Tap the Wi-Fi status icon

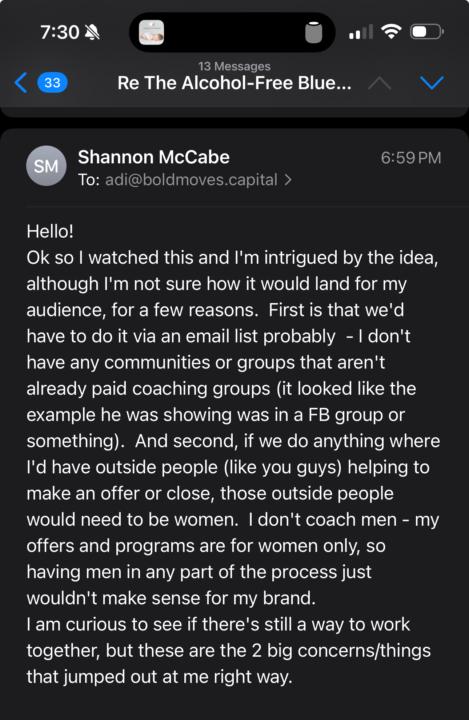pyautogui.click(x=391, y=32)
